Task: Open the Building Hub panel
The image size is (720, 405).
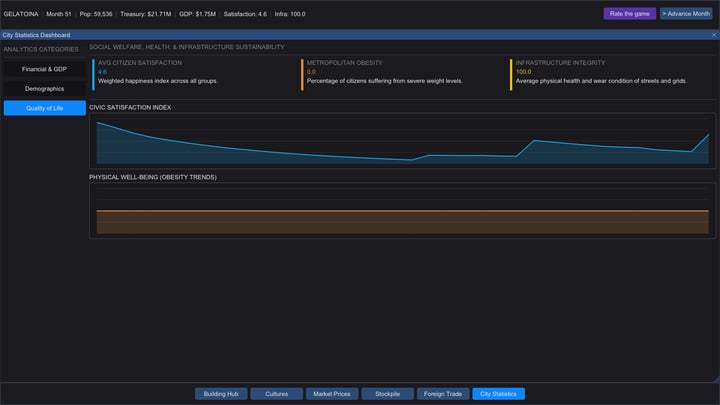Action: (221, 394)
